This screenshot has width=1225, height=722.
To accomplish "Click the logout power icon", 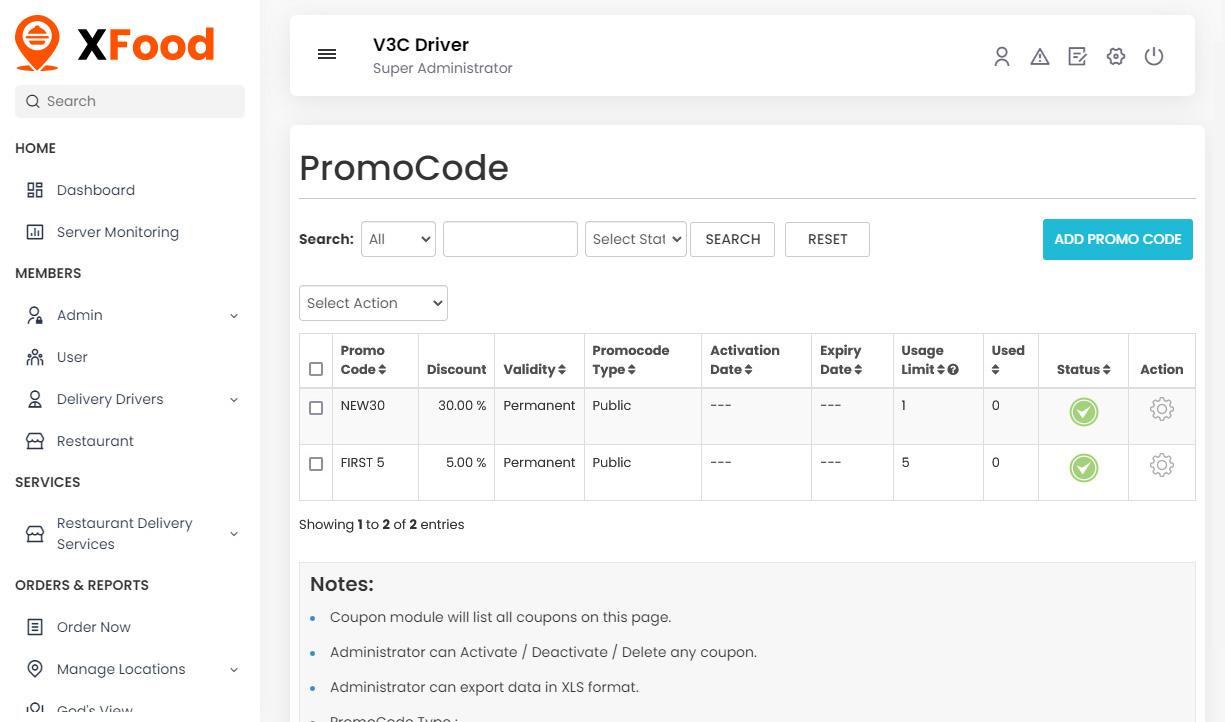I will pos(1154,57).
